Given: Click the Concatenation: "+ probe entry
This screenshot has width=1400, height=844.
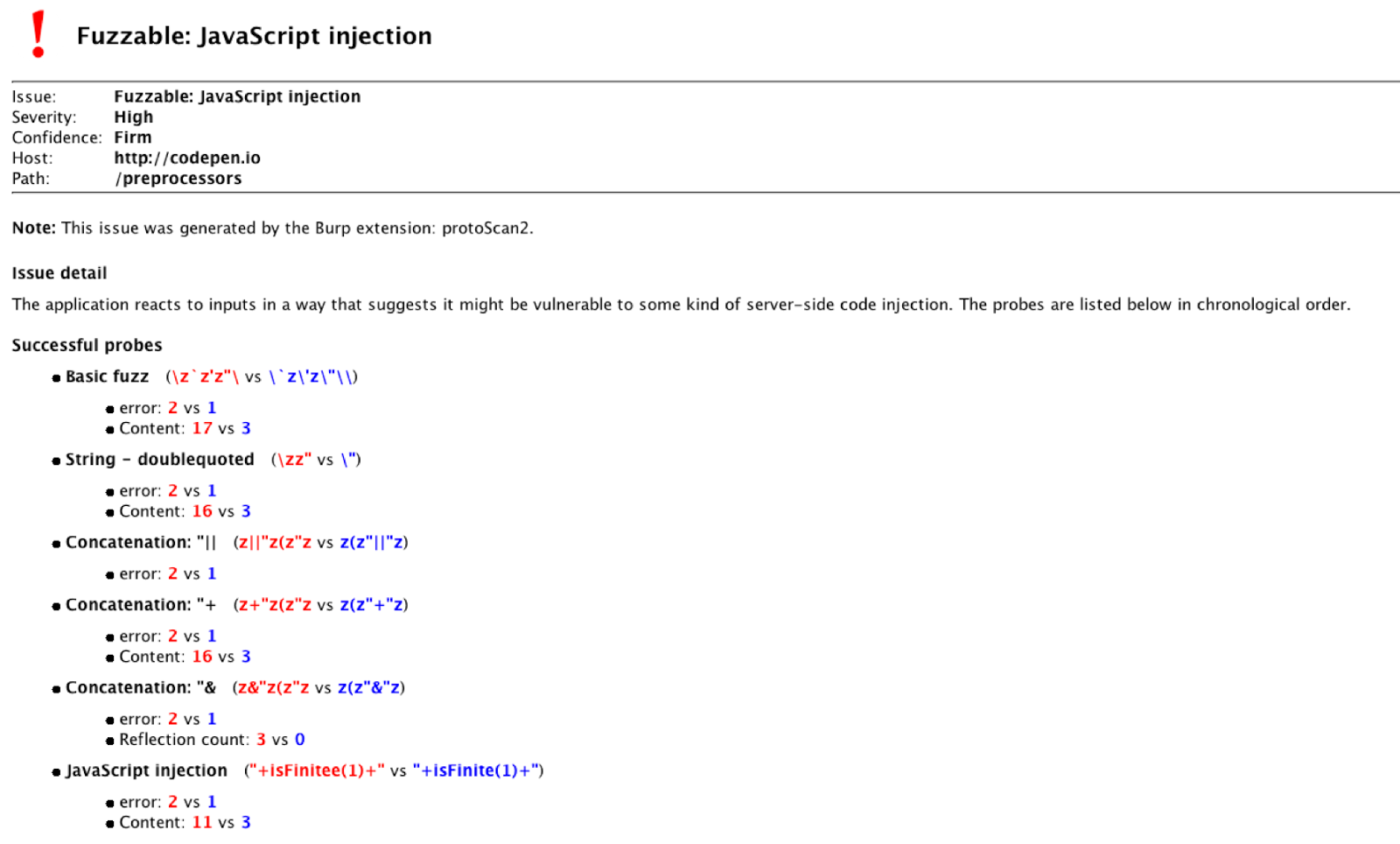Looking at the screenshot, I should pos(141,605).
